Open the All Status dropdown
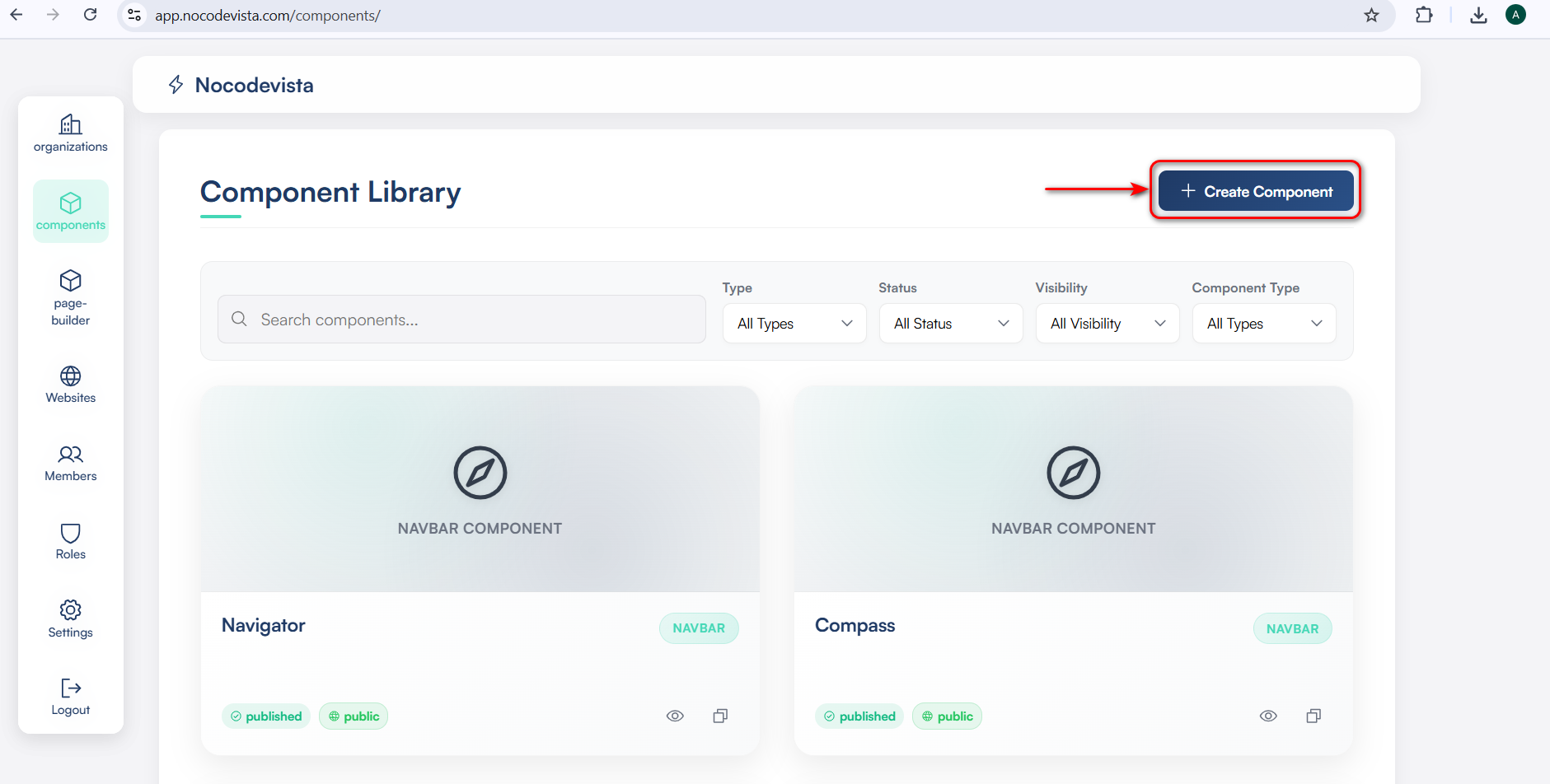1550x784 pixels. point(950,324)
